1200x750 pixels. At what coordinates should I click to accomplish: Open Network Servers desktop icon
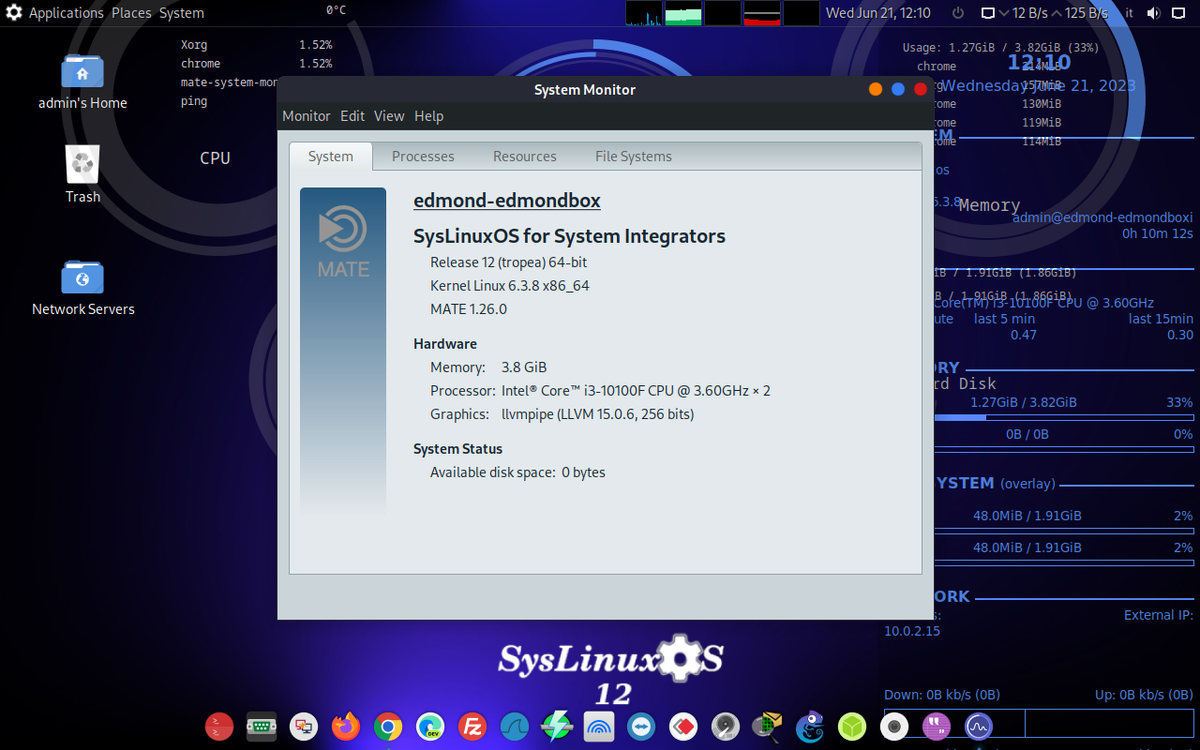point(83,287)
